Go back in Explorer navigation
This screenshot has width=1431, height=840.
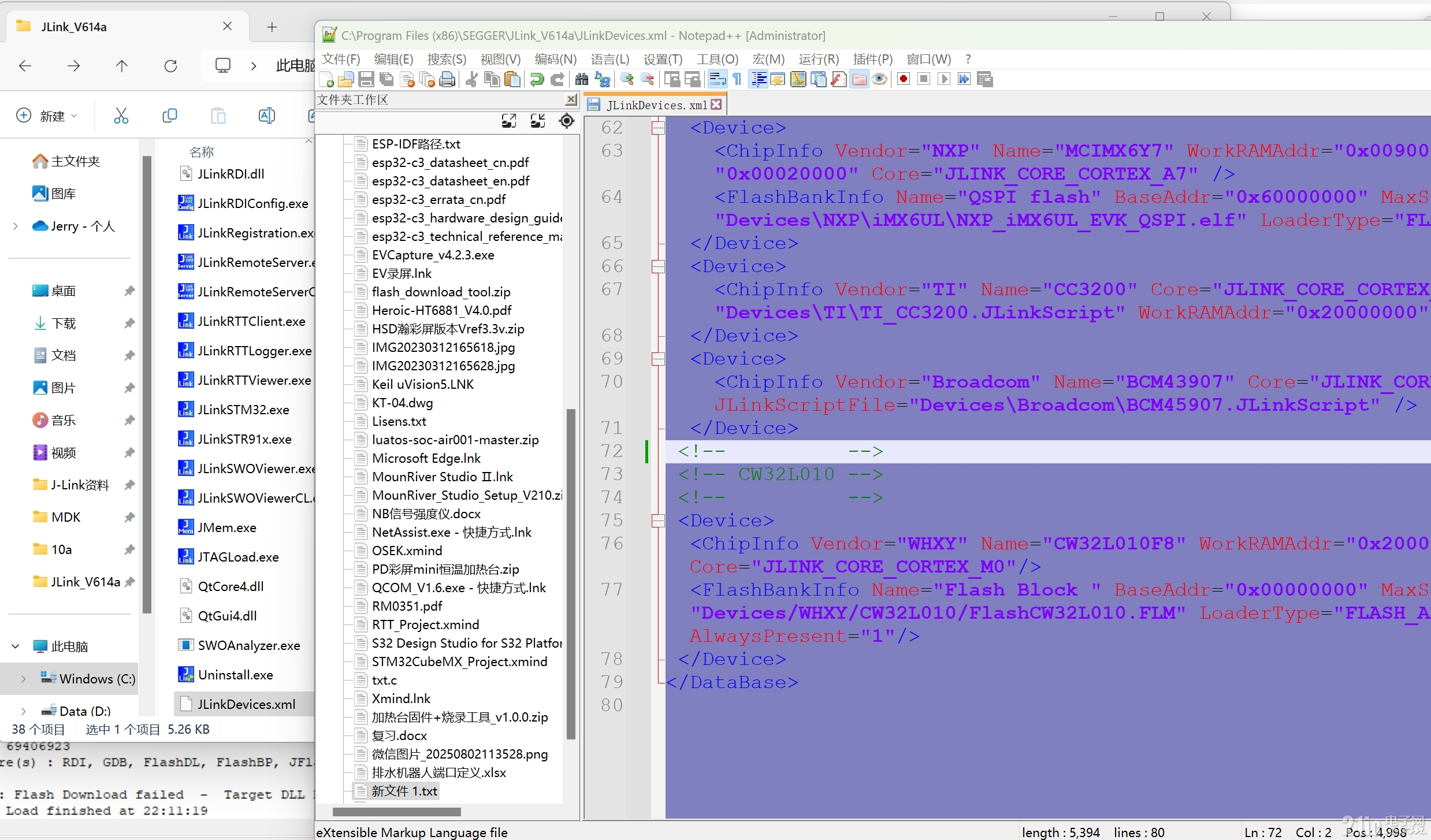click(25, 66)
